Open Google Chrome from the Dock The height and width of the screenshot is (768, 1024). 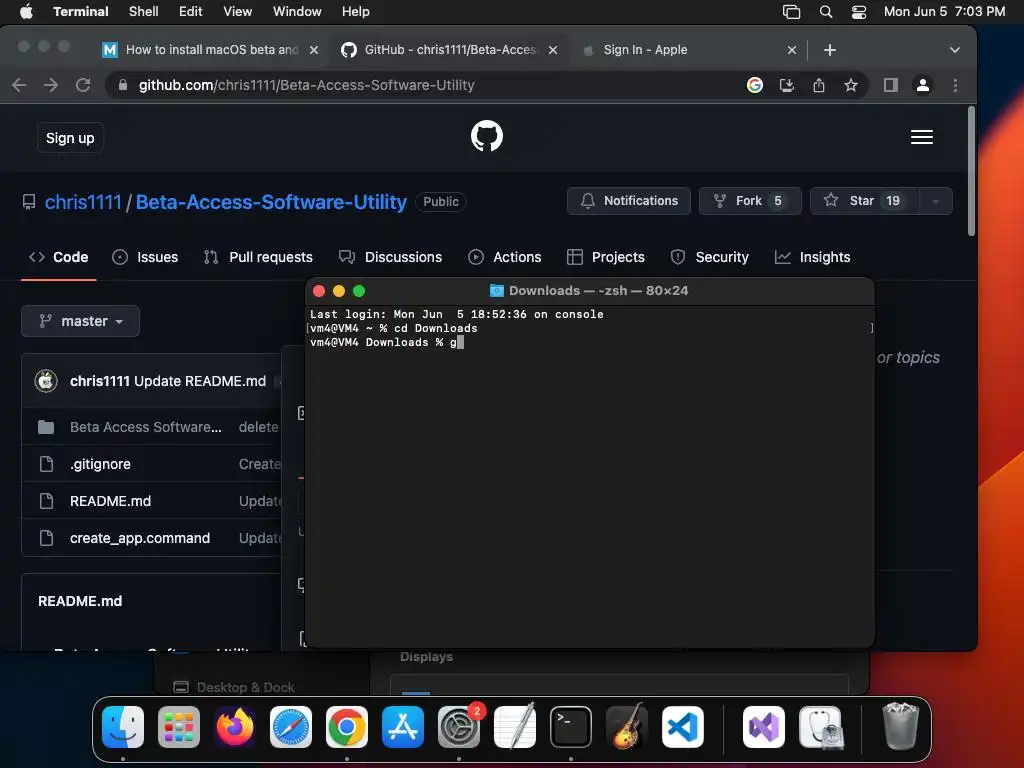(x=347, y=727)
